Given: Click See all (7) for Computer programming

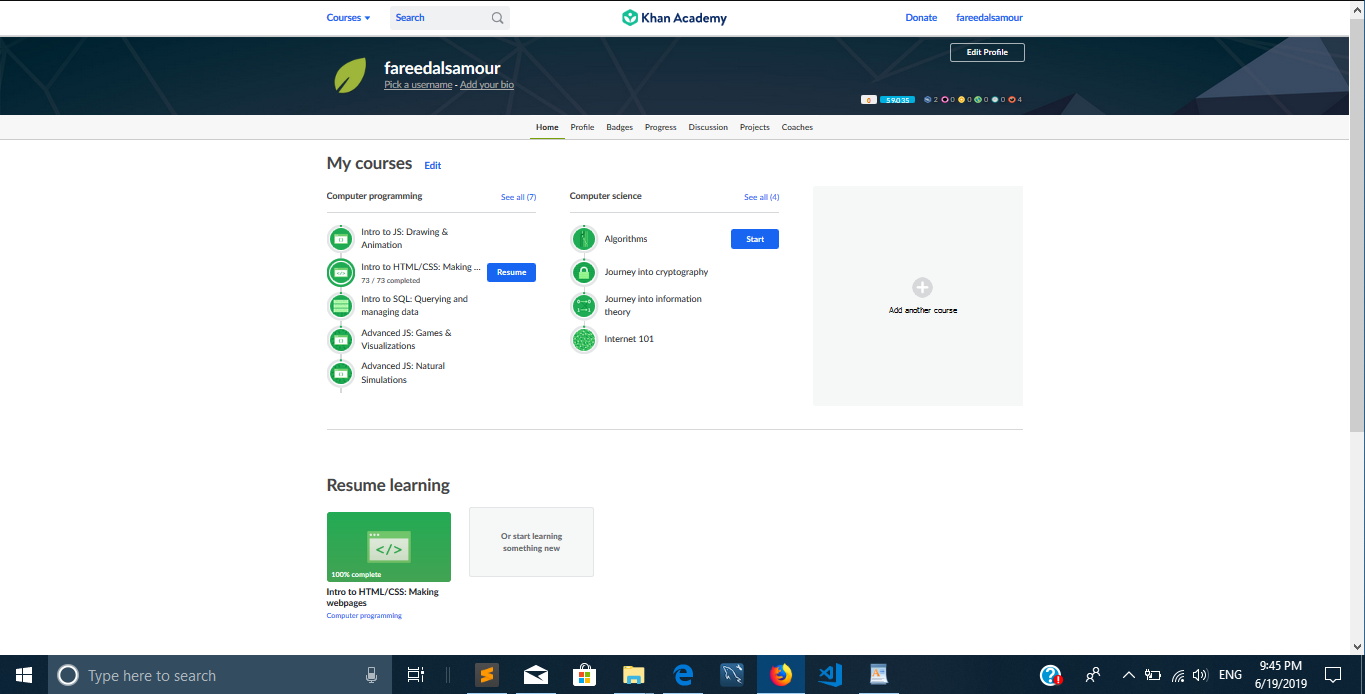Looking at the screenshot, I should click(x=518, y=197).
